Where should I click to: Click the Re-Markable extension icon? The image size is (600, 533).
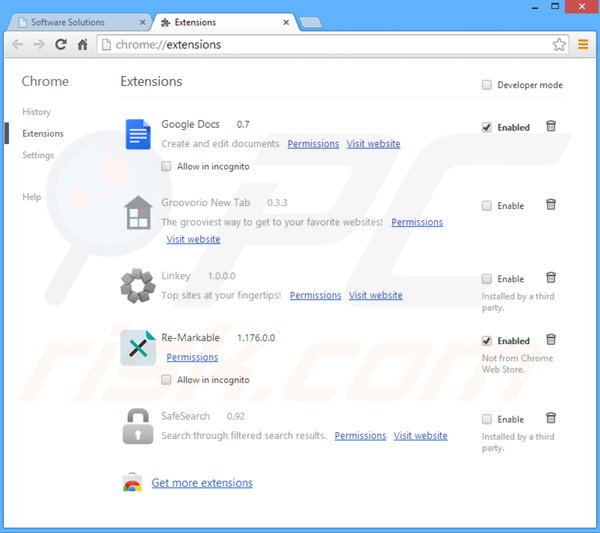click(x=138, y=347)
